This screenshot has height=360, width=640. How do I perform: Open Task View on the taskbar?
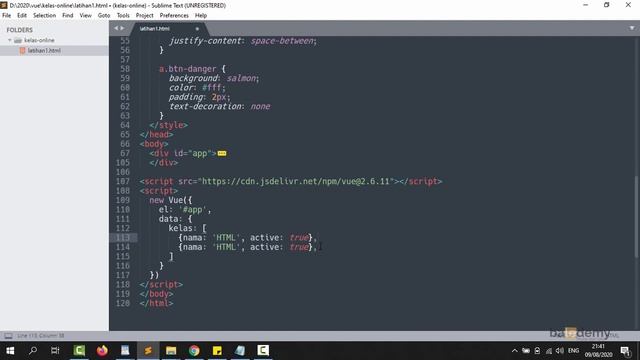[x=55, y=351]
